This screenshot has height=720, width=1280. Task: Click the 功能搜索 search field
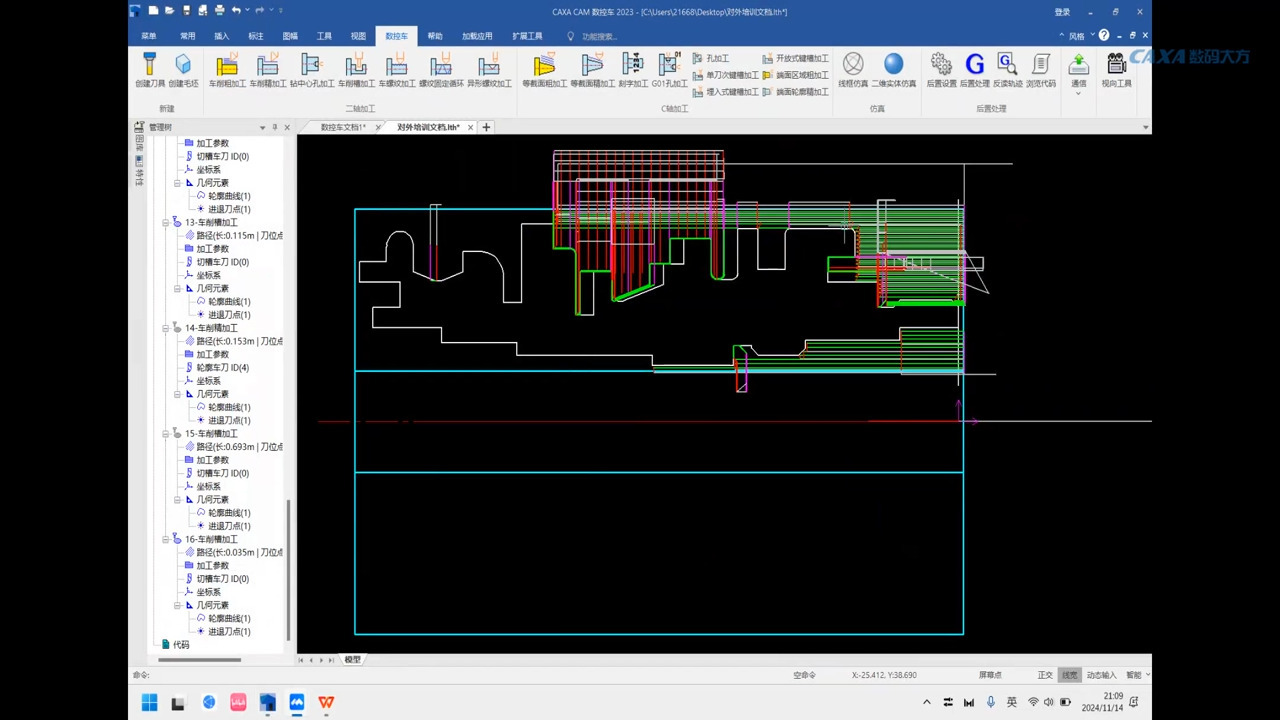pos(599,36)
